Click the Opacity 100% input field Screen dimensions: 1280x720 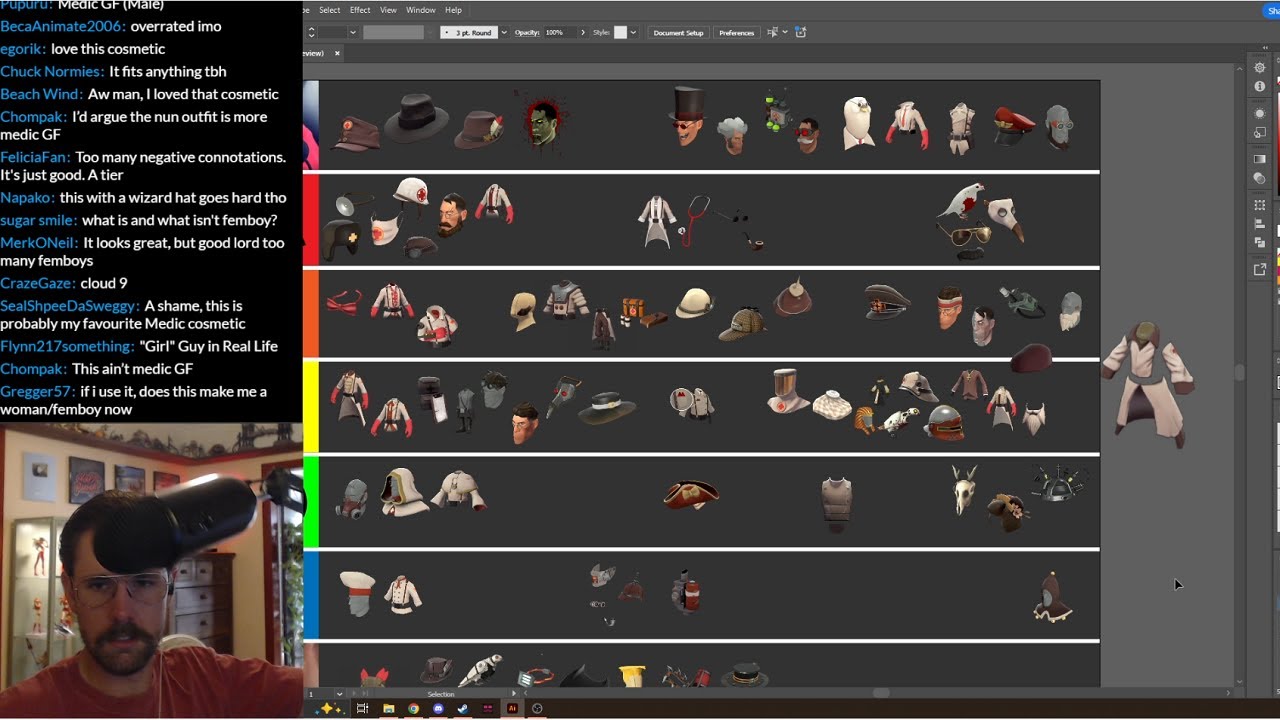pos(560,32)
